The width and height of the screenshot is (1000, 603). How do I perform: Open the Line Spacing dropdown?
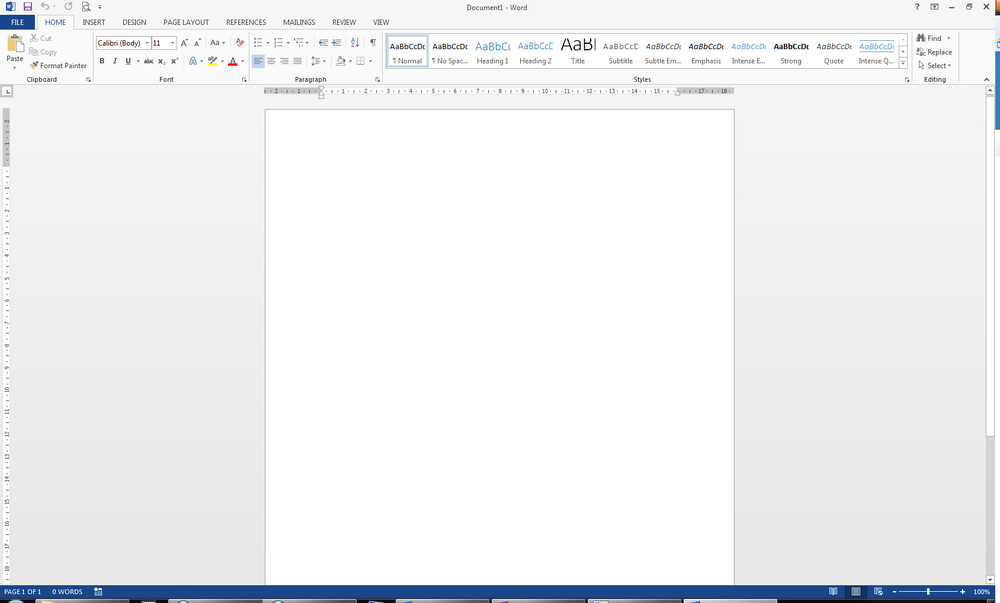click(318, 61)
